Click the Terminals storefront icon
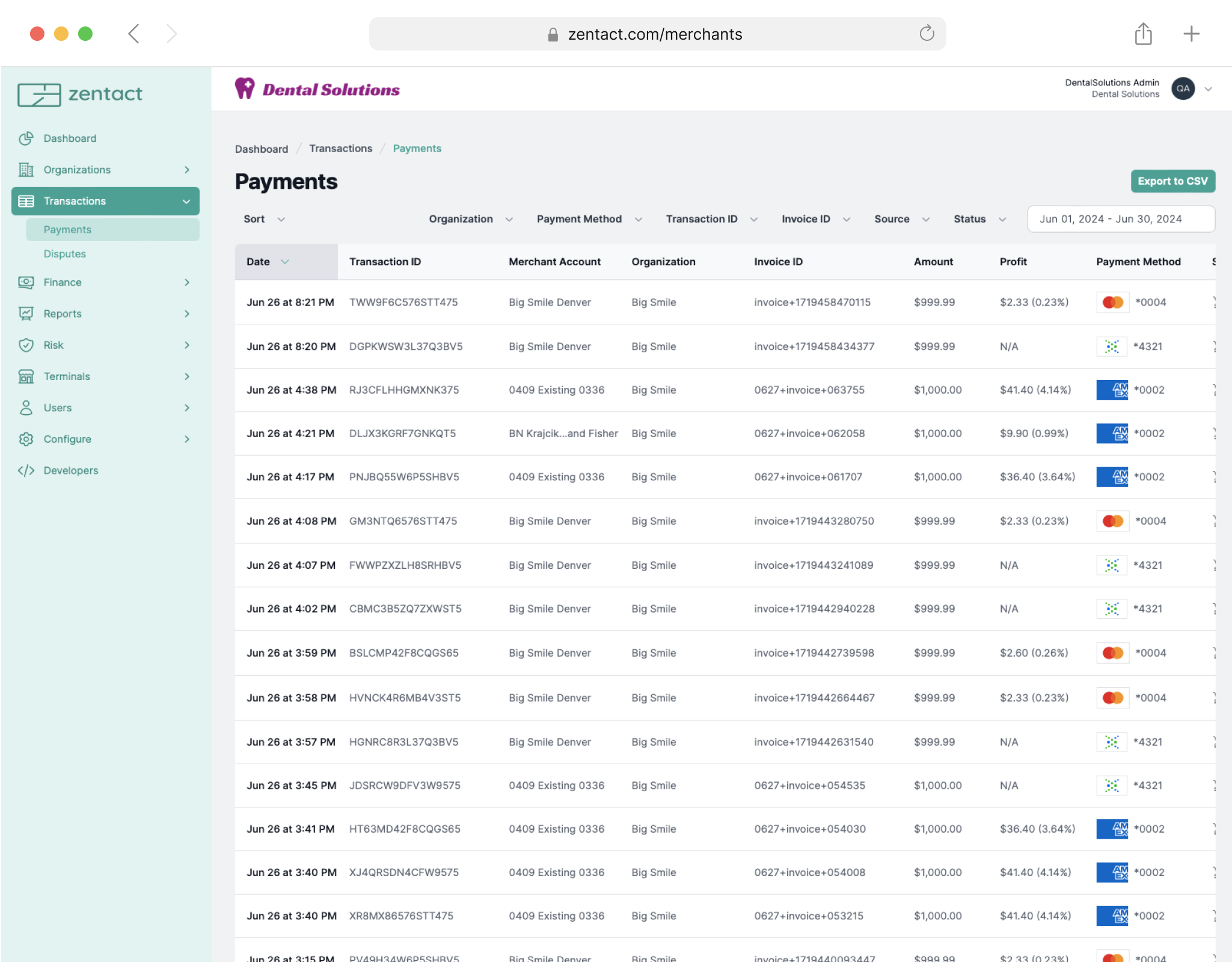 26,376
